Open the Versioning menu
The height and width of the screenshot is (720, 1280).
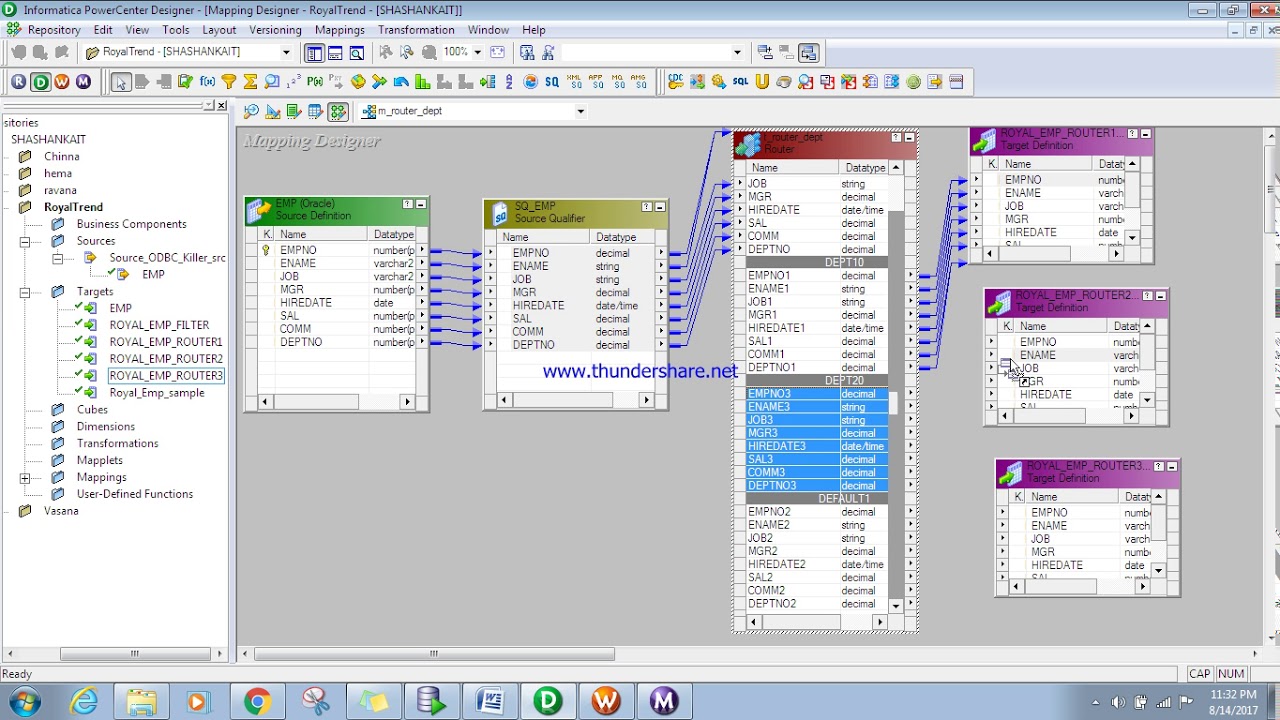point(275,30)
